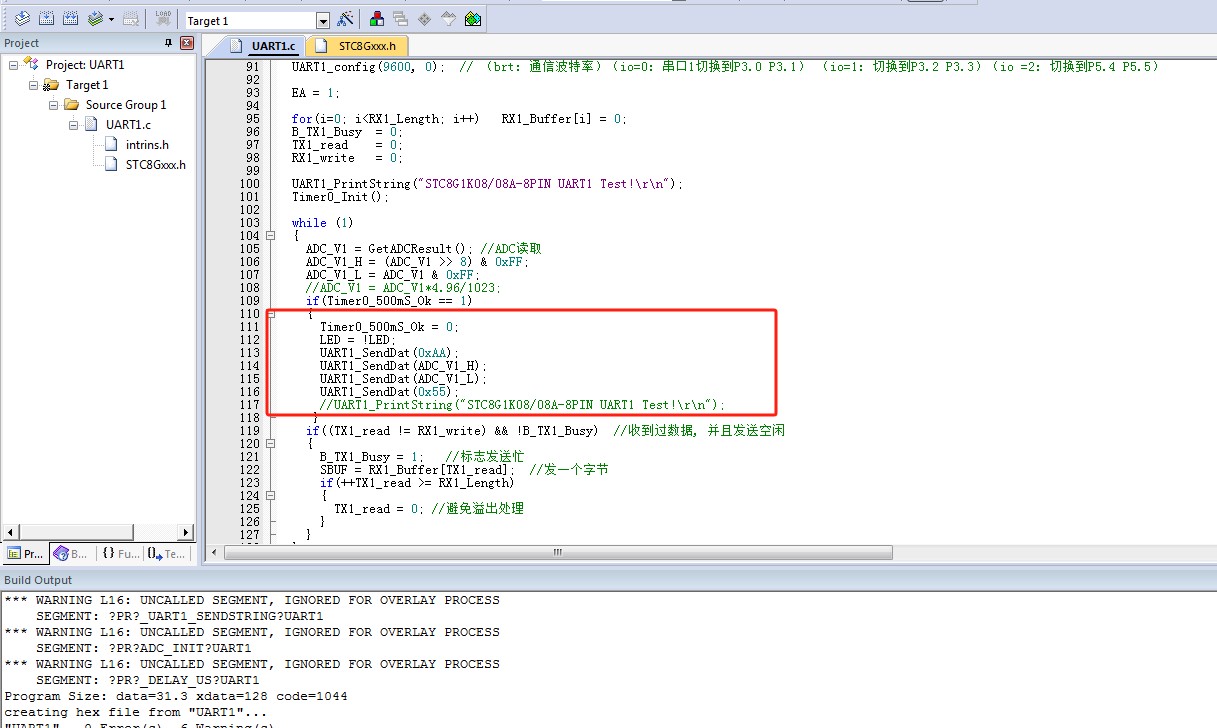
Task: Open the Target 1 selection dropdown
Action: point(322,20)
